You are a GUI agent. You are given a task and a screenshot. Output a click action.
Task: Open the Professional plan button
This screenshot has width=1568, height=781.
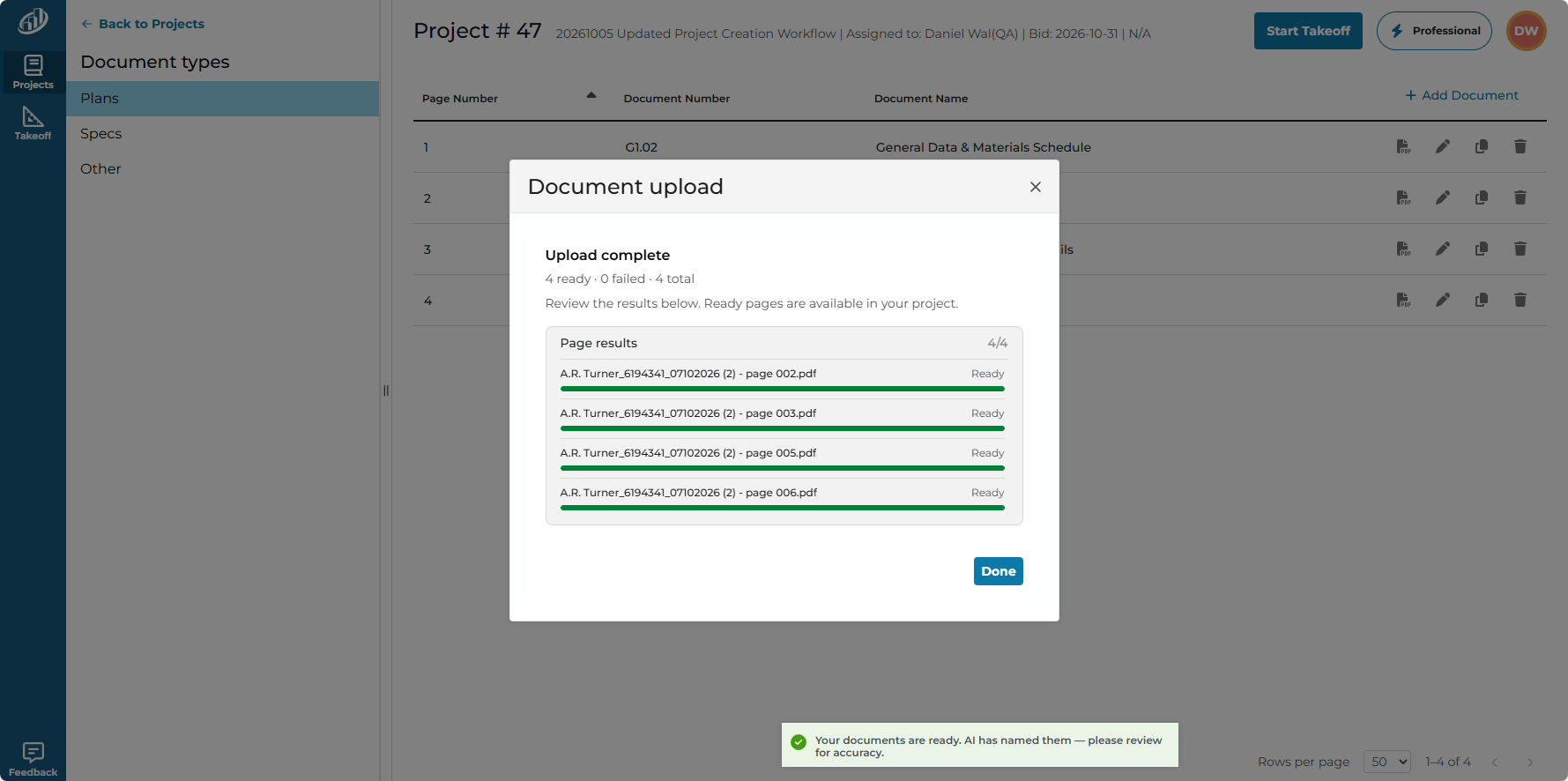(1434, 31)
